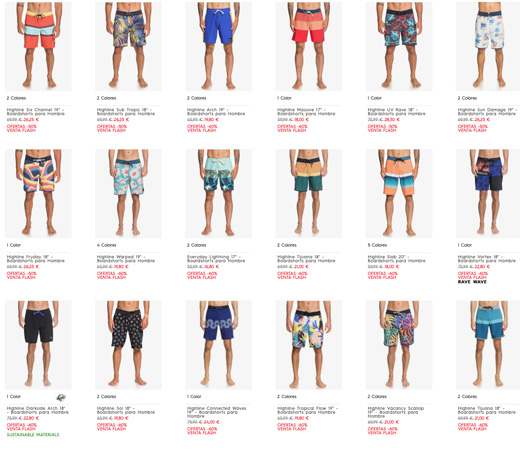Click the sustainable materials icon beside Darkside Arch

(x=61, y=397)
